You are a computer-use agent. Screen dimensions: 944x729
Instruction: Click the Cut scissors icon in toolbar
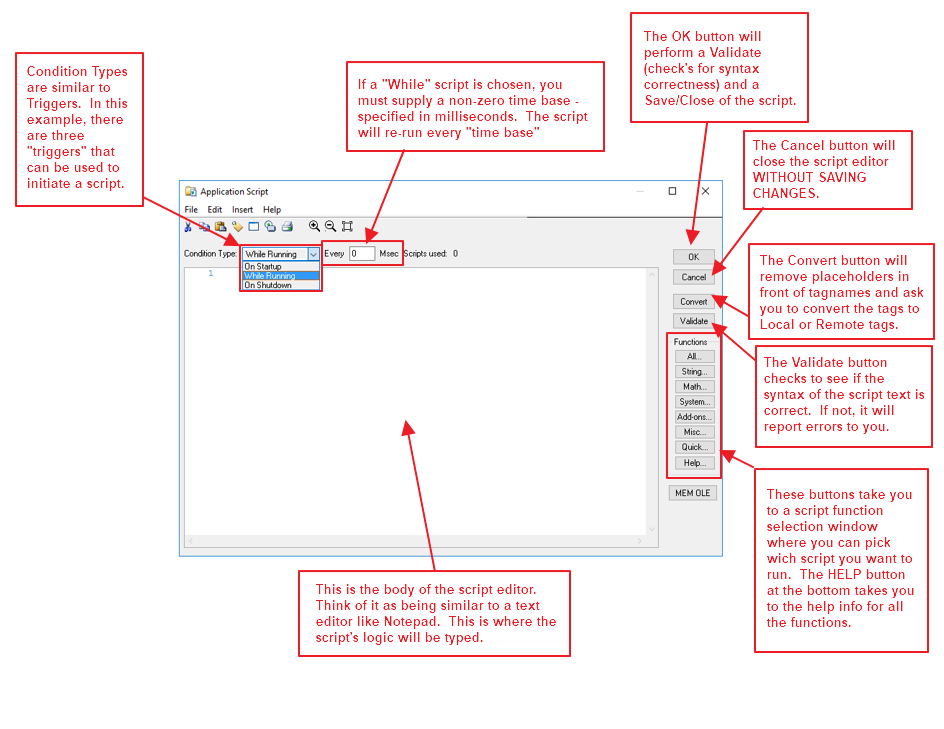point(188,227)
